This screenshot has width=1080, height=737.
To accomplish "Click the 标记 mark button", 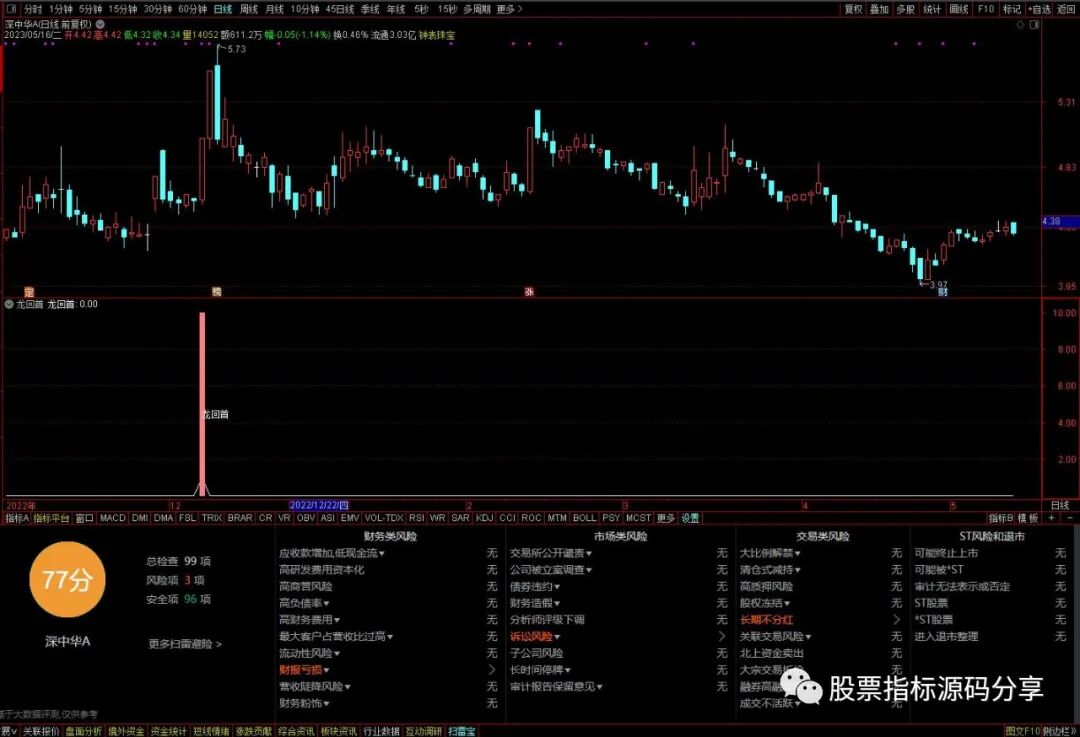I will [x=1012, y=9].
